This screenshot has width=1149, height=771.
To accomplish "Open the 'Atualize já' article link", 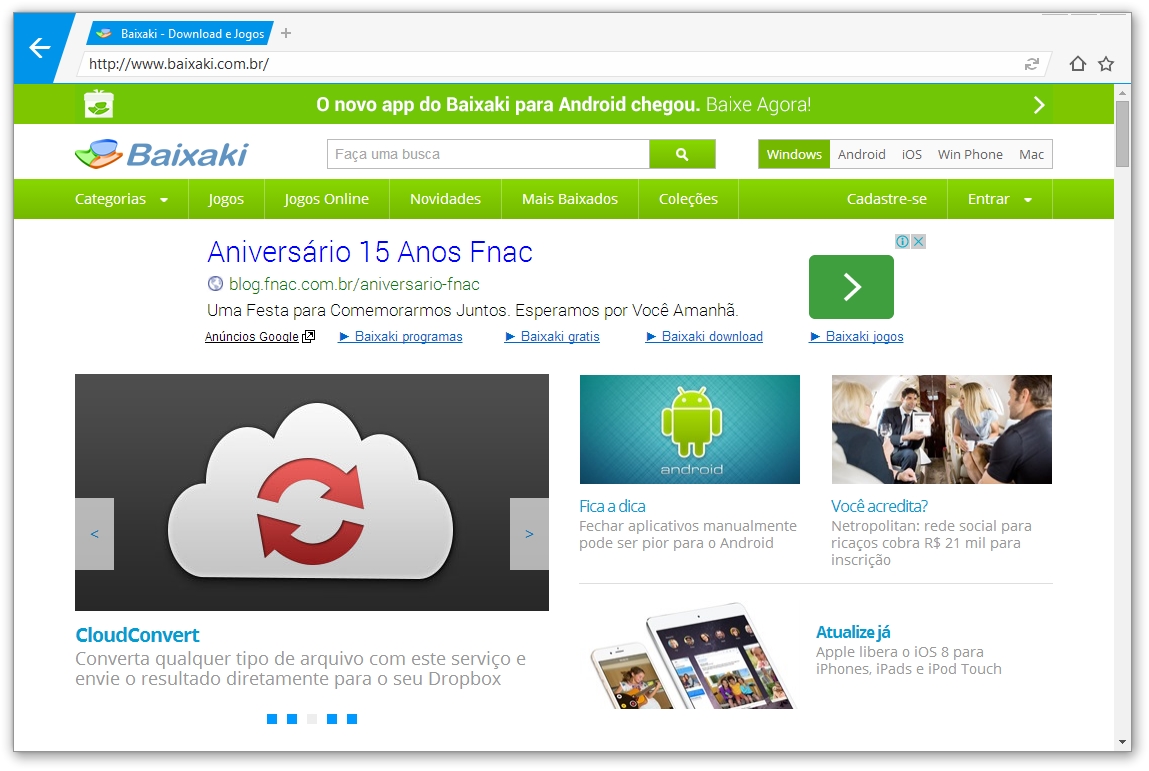I will (853, 632).
